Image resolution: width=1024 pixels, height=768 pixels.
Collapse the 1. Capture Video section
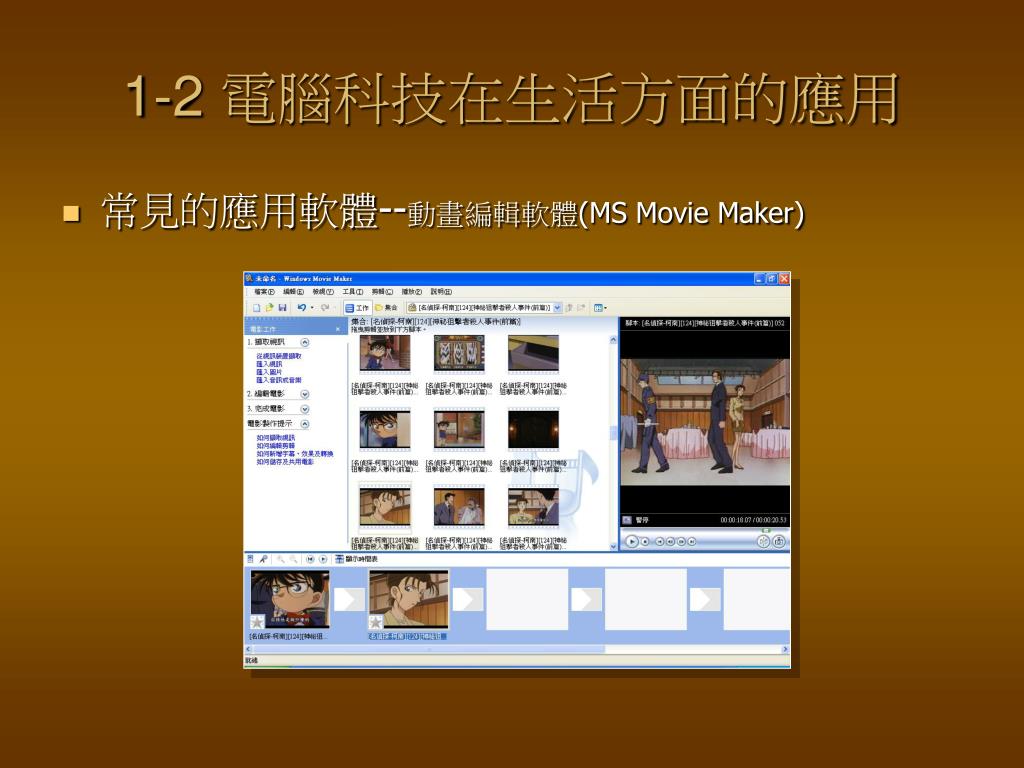click(304, 342)
